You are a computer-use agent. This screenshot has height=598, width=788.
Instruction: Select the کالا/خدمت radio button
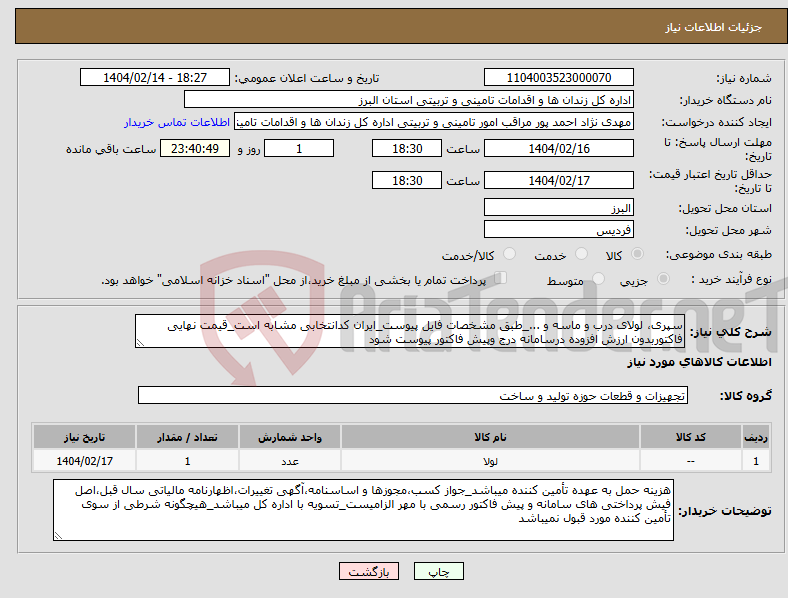pos(509,254)
